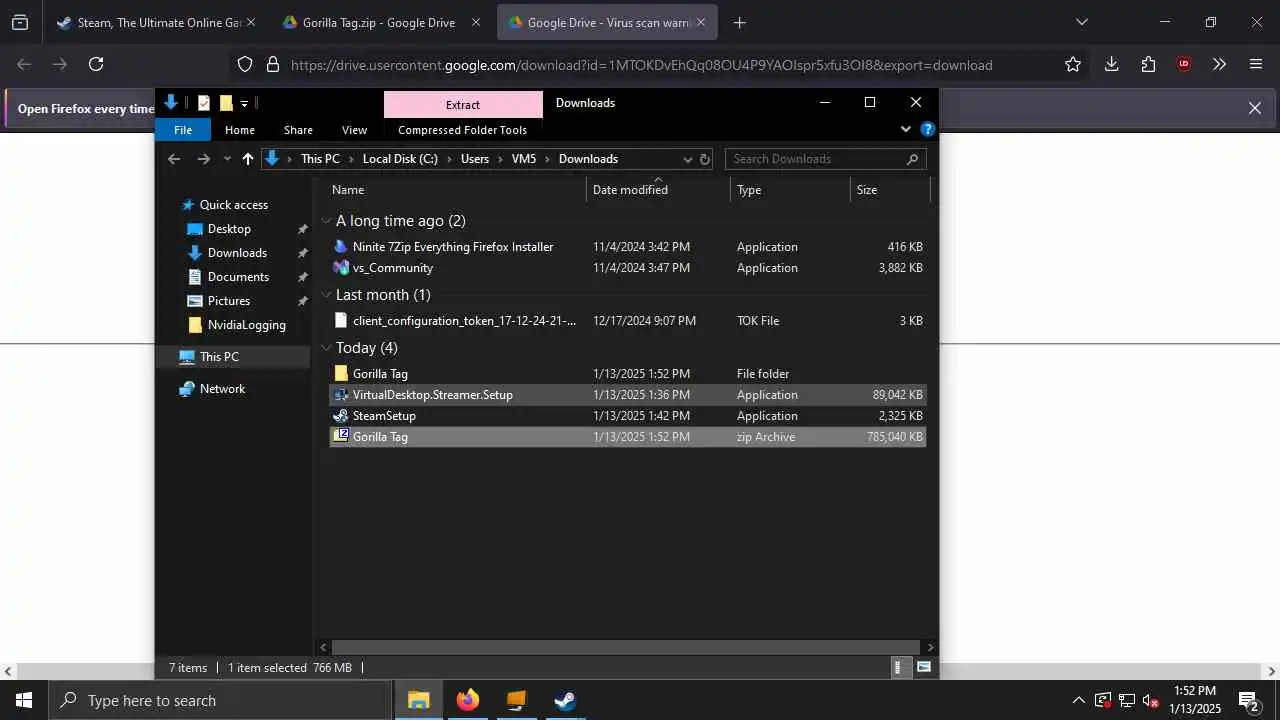Open Quick access in navigation pane
1280x720 pixels.
tap(233, 205)
